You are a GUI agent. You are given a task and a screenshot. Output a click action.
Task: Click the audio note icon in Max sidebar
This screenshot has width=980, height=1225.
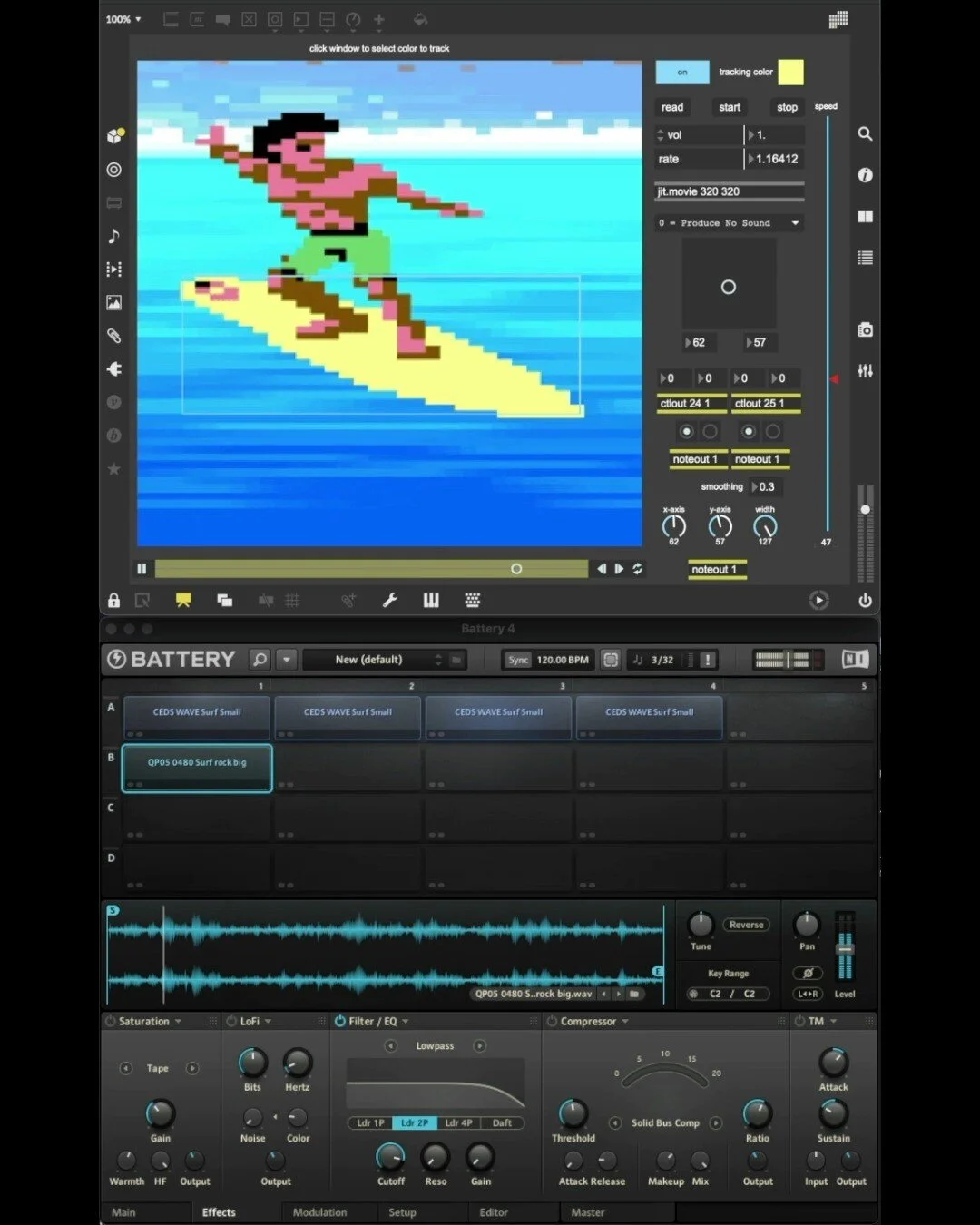(113, 236)
